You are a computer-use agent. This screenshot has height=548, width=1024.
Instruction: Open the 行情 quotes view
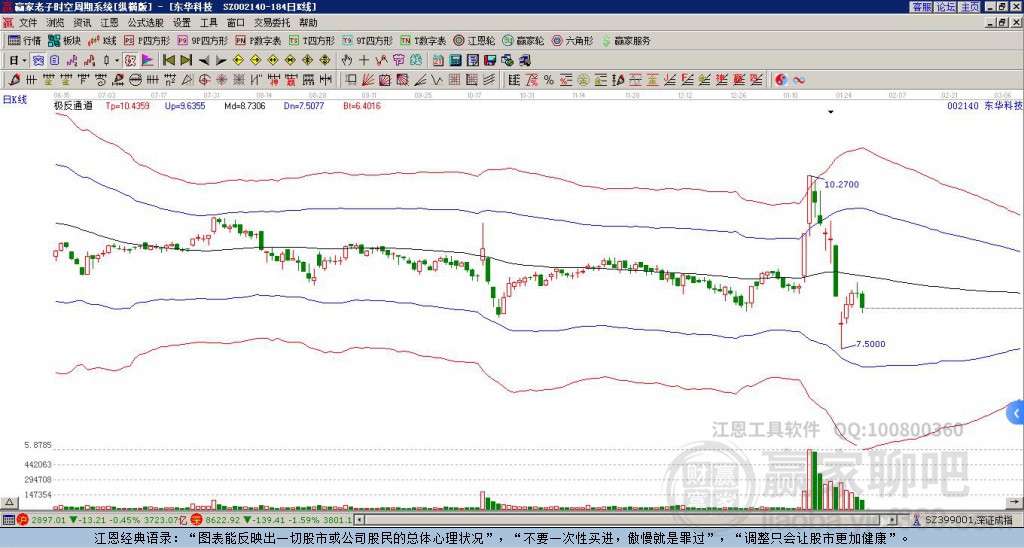[24, 40]
